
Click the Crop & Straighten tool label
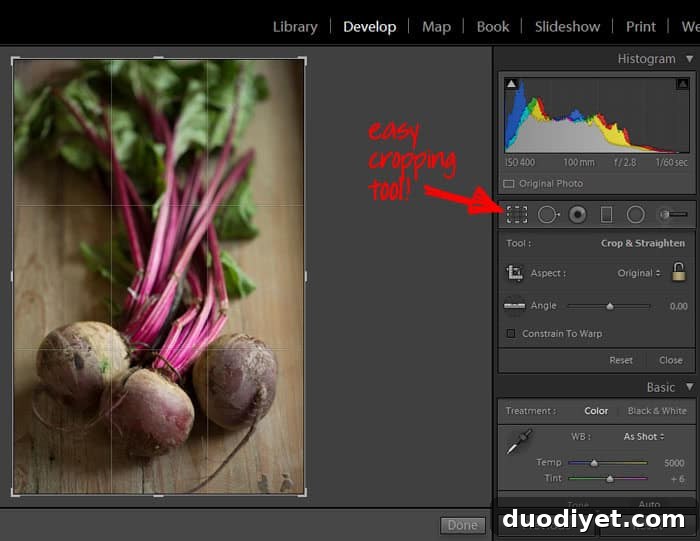click(642, 243)
